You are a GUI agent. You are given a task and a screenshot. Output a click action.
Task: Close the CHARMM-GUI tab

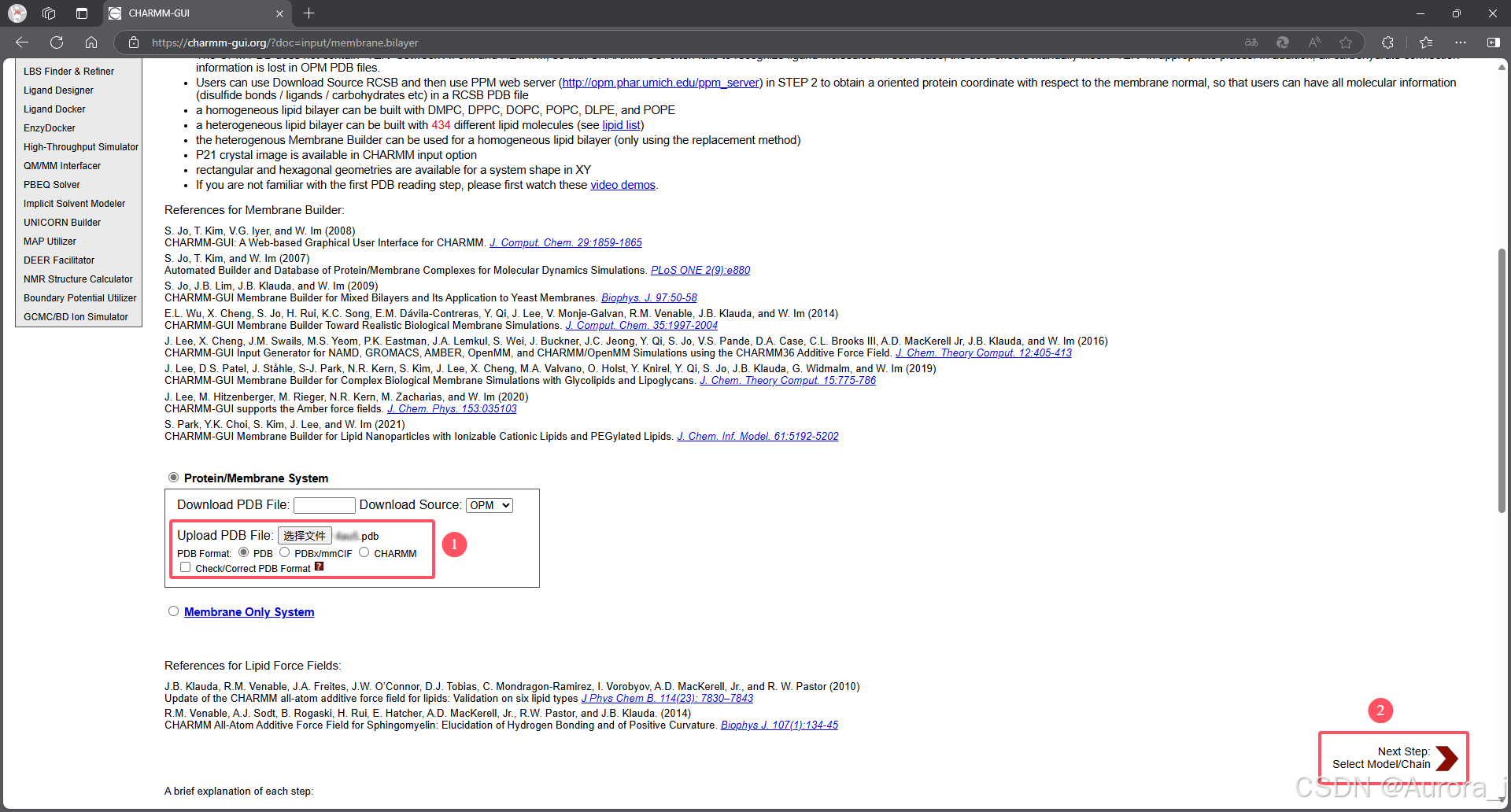279,13
